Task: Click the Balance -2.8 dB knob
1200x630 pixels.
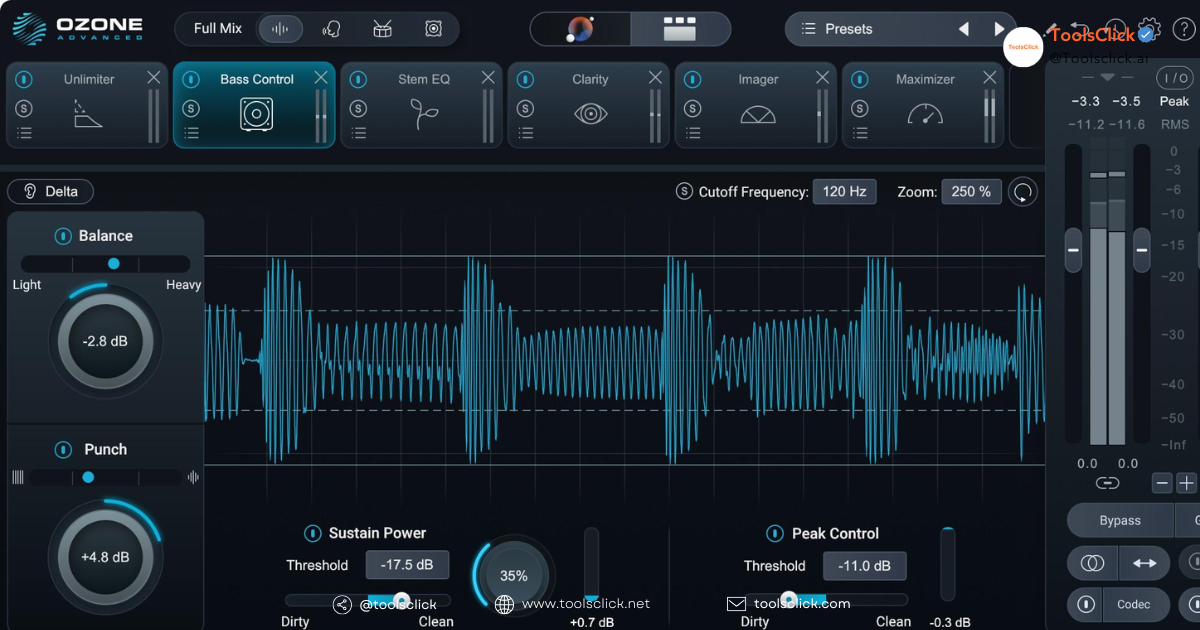Action: point(105,341)
